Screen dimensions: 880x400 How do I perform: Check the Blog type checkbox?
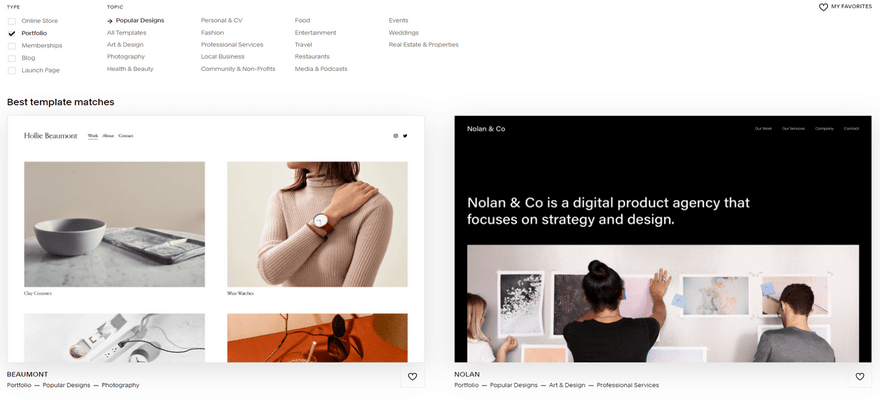[12, 58]
